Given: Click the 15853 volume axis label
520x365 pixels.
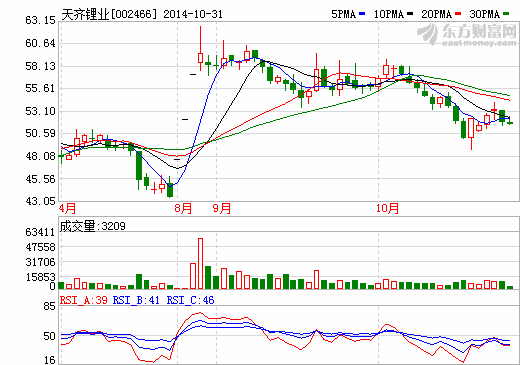Looking at the screenshot, I should tap(40, 277).
